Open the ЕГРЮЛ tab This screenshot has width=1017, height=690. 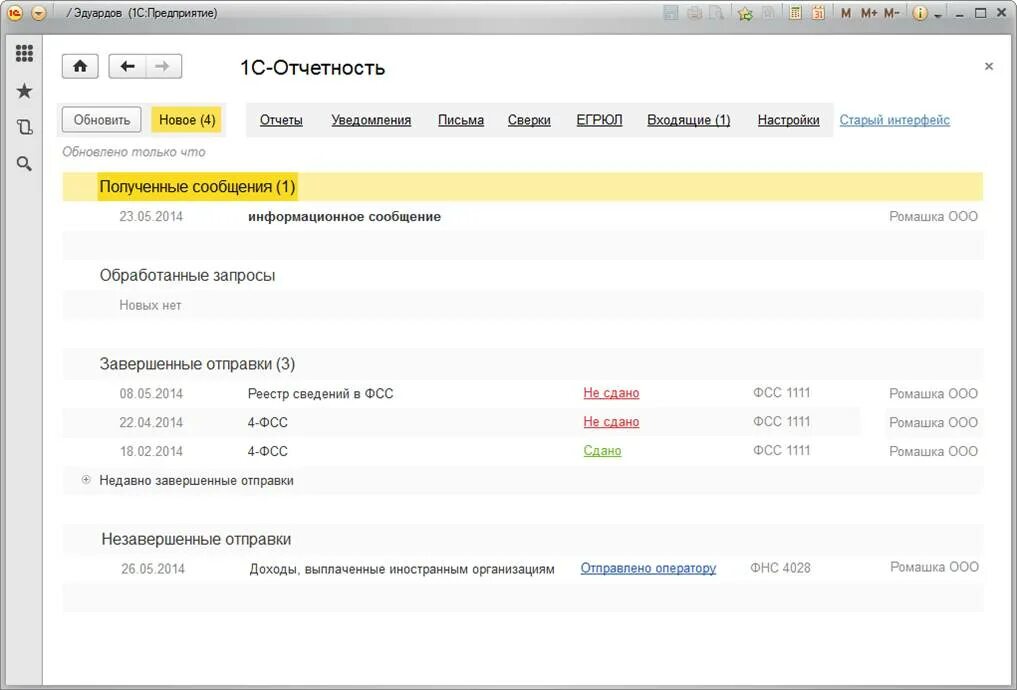[599, 120]
